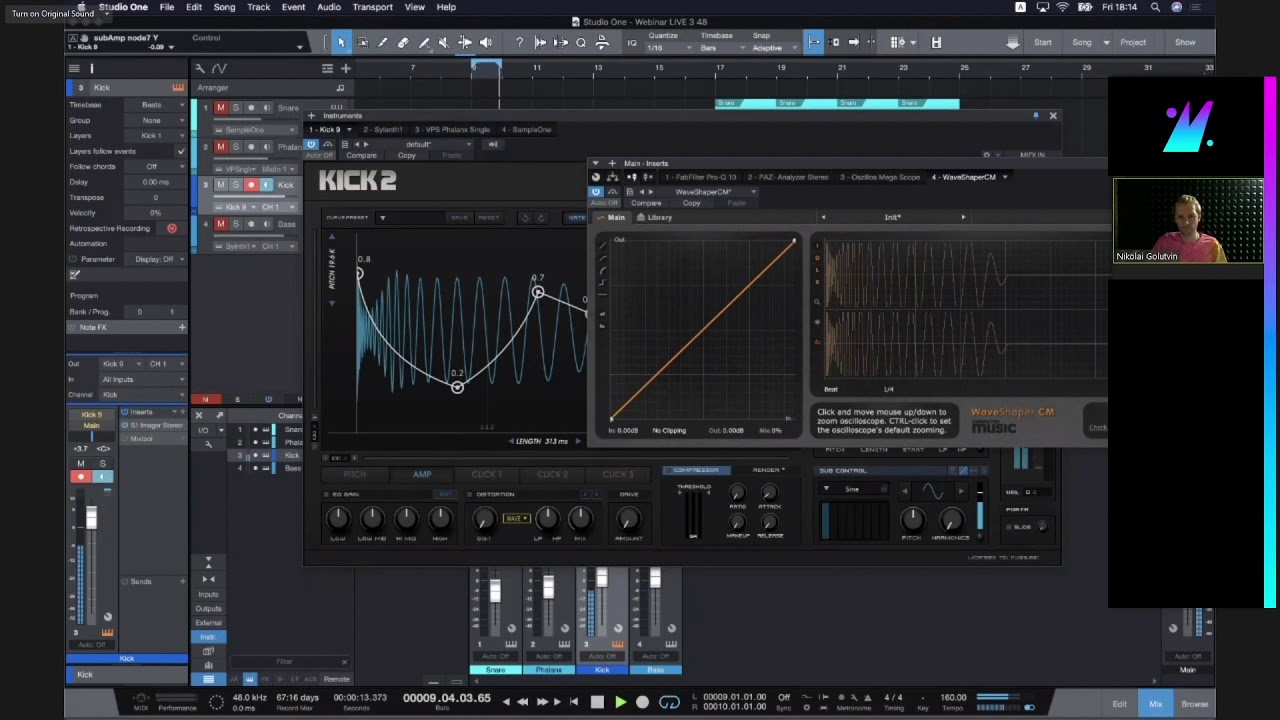Click Snare channel fader in mixer
Image resolution: width=1280 pixels, height=720 pixels.
tap(494, 590)
